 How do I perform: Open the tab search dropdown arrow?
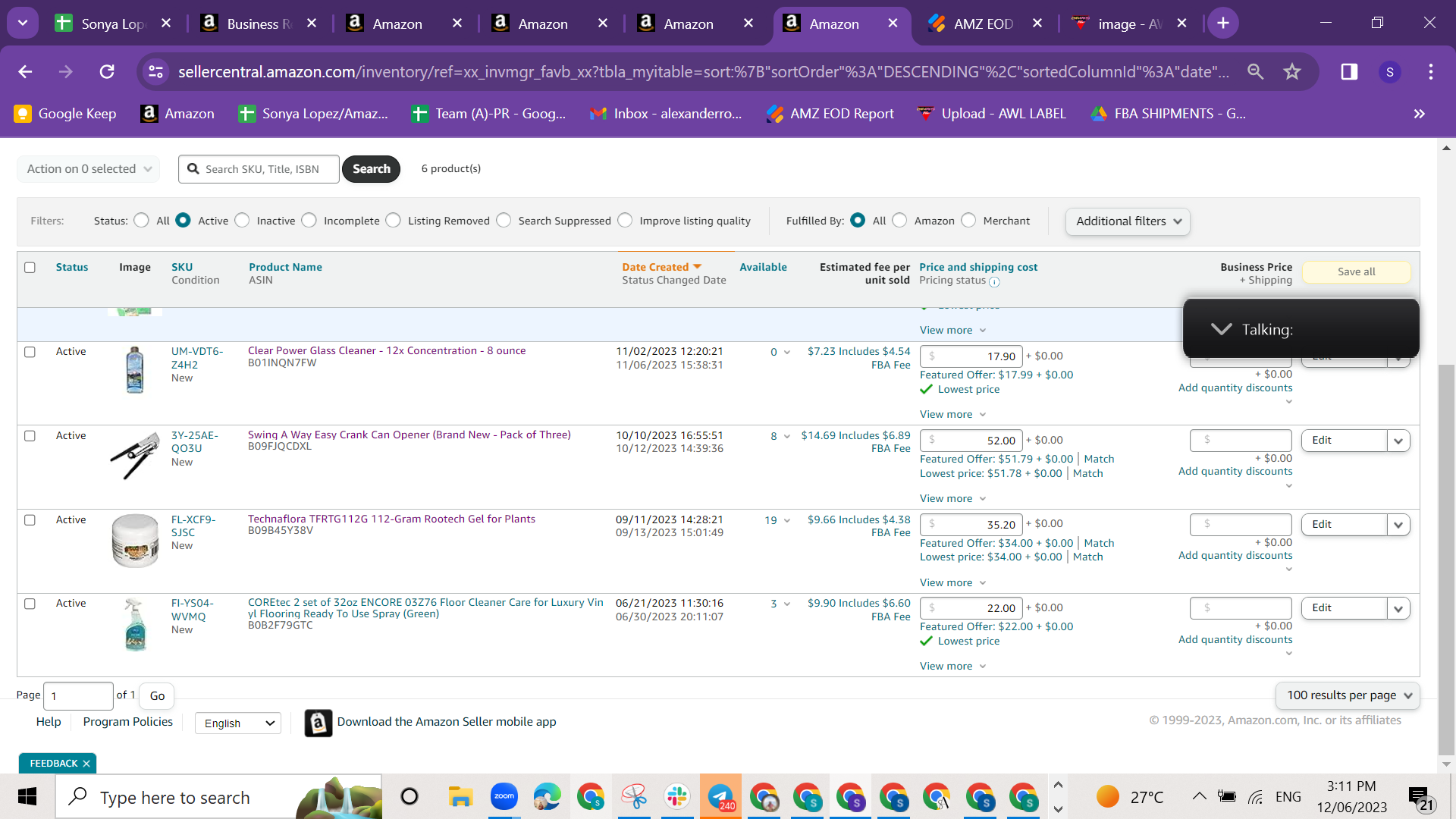(x=23, y=24)
